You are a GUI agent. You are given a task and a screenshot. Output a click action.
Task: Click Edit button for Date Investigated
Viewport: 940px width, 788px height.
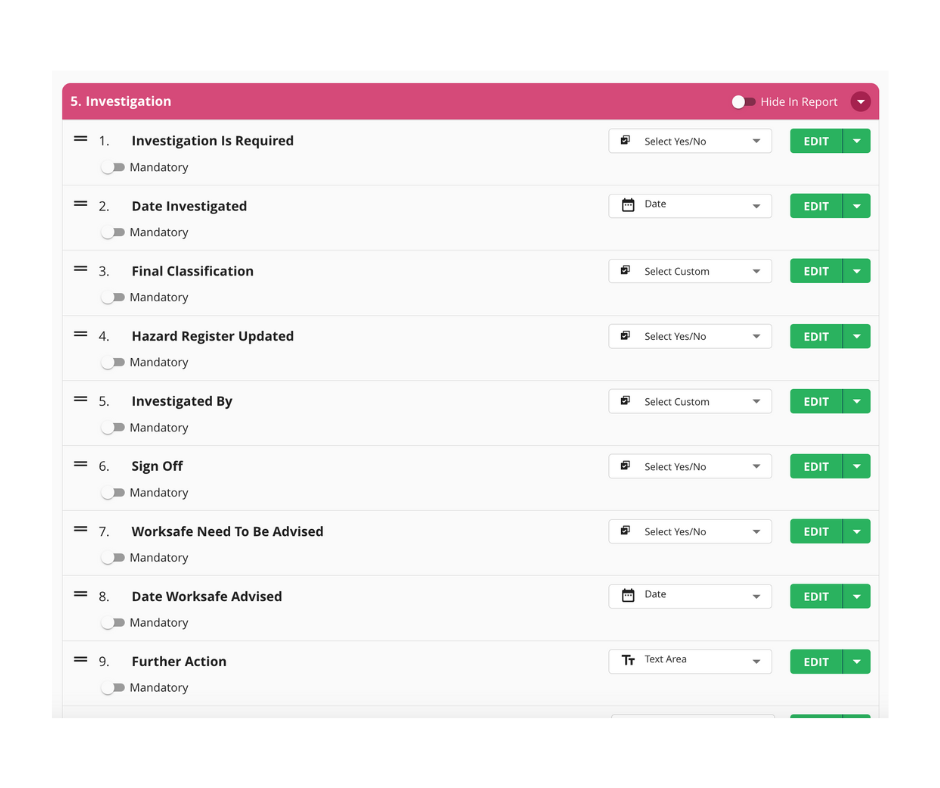coord(816,206)
